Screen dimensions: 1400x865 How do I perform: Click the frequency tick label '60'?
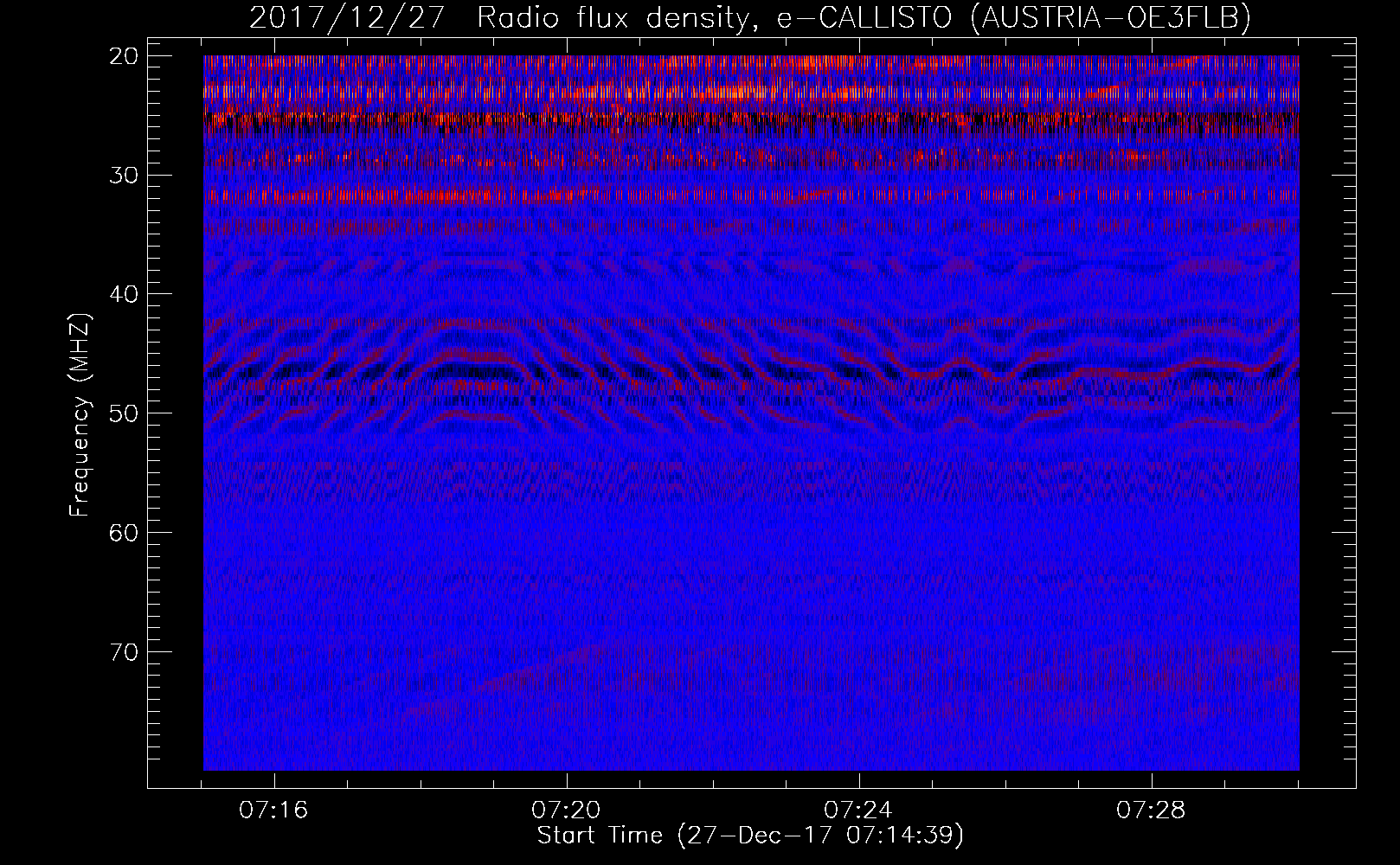pos(124,532)
